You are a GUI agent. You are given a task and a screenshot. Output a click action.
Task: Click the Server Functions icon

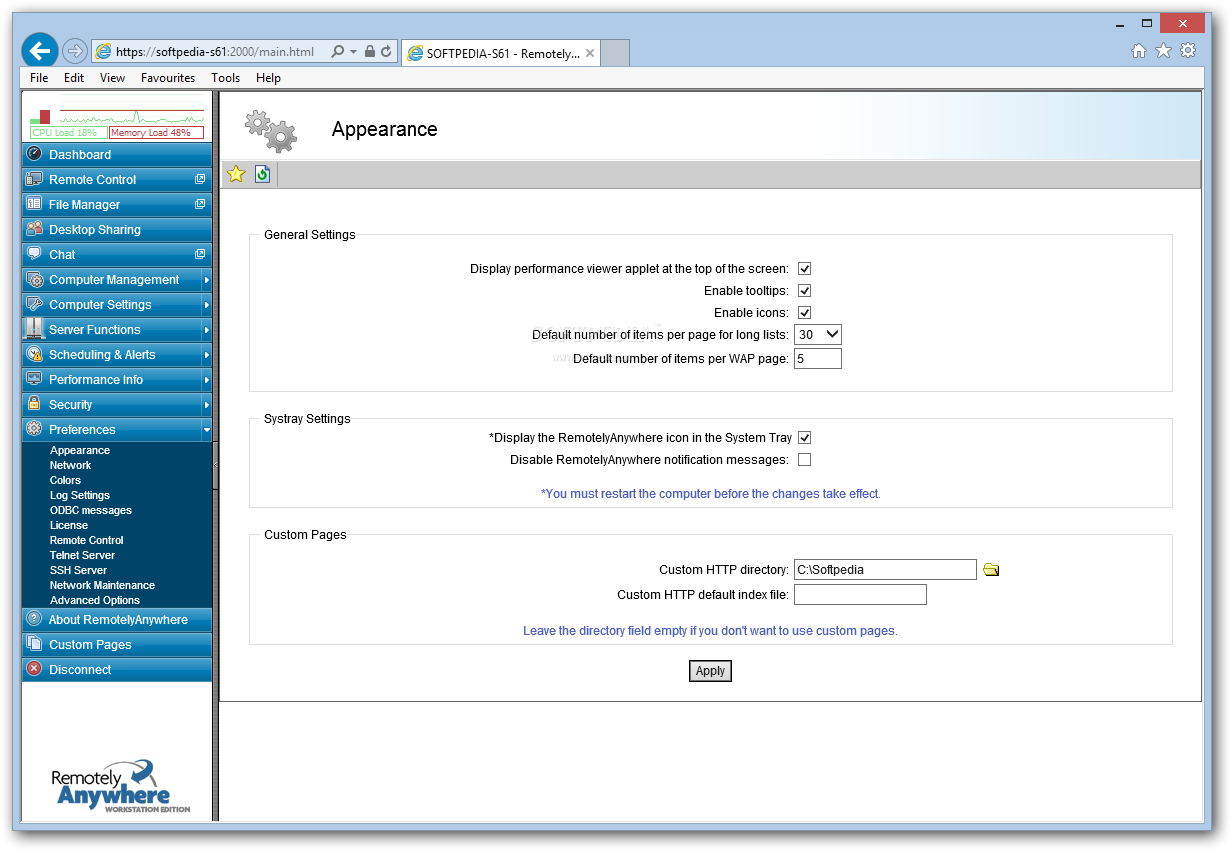[34, 329]
